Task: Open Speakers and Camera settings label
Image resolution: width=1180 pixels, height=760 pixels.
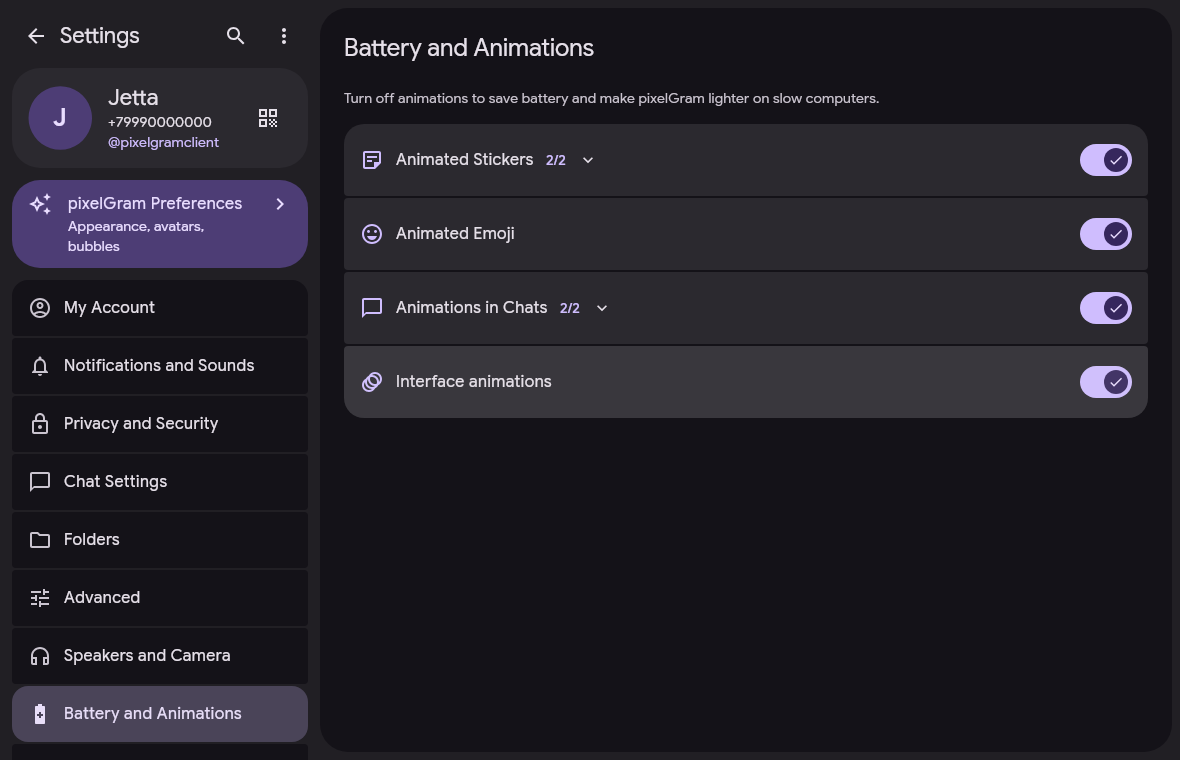Action: pos(147,655)
